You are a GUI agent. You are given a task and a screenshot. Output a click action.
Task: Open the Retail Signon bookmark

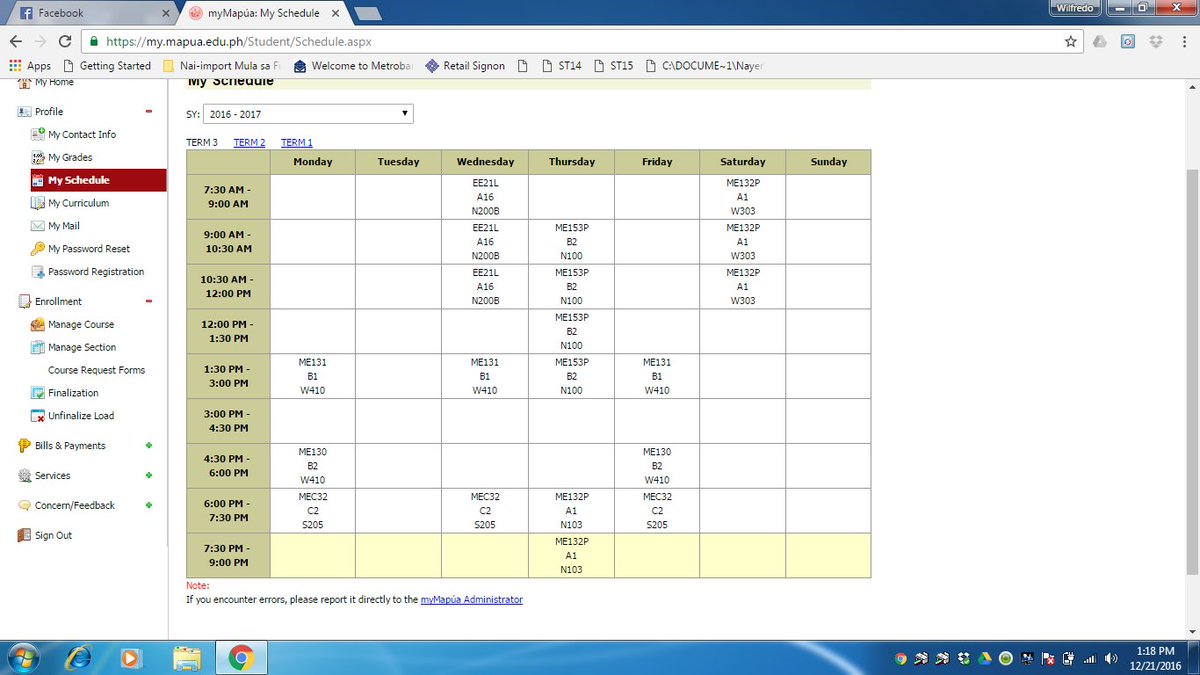tap(465, 66)
